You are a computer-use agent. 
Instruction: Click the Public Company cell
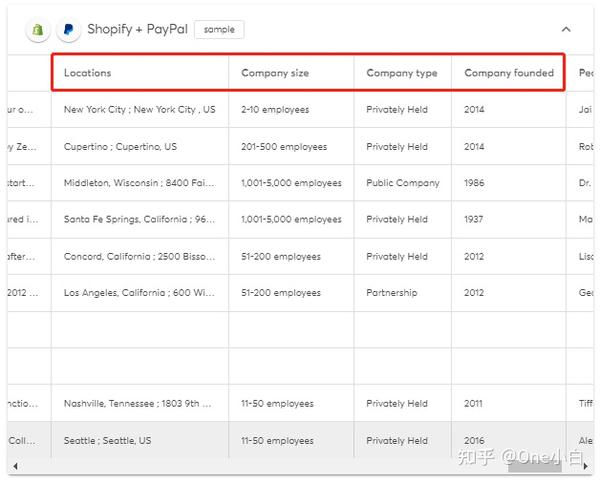403,183
